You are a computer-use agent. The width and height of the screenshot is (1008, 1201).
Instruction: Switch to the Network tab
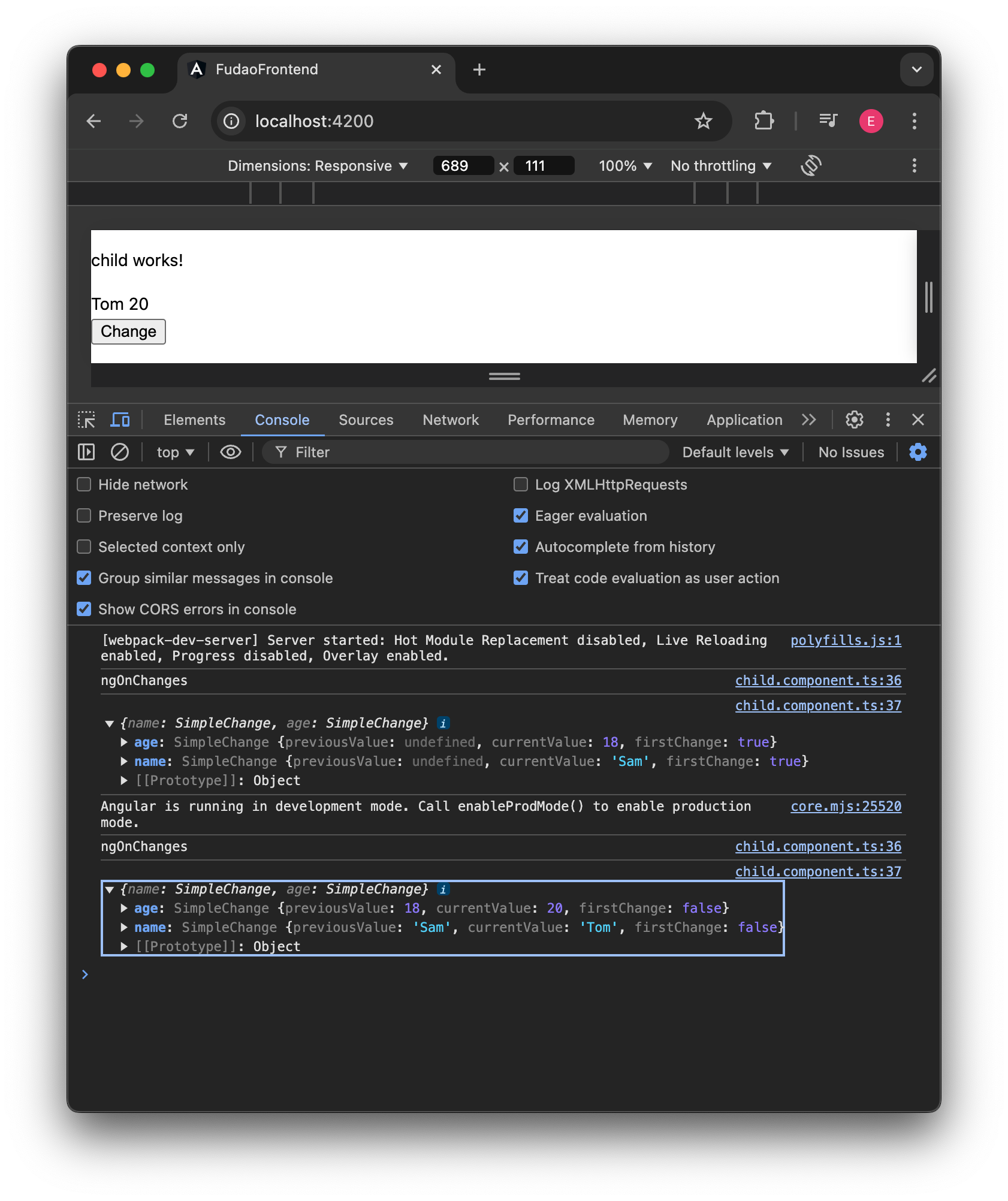[x=450, y=420]
